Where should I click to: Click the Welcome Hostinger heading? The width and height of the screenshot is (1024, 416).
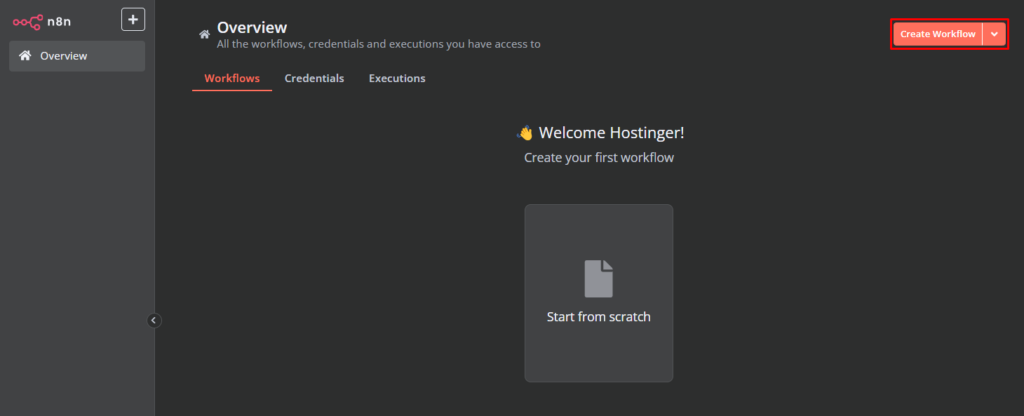pos(611,133)
